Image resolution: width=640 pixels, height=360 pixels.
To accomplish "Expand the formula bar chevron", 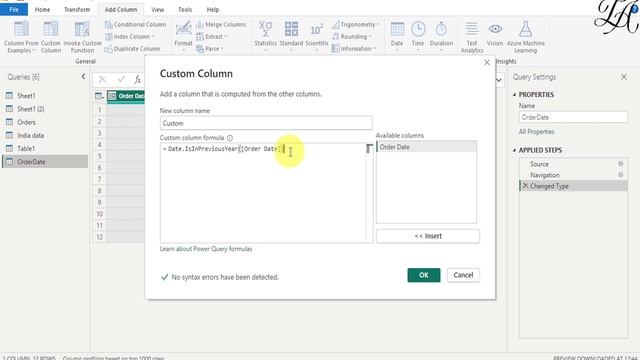I will click(x=499, y=80).
